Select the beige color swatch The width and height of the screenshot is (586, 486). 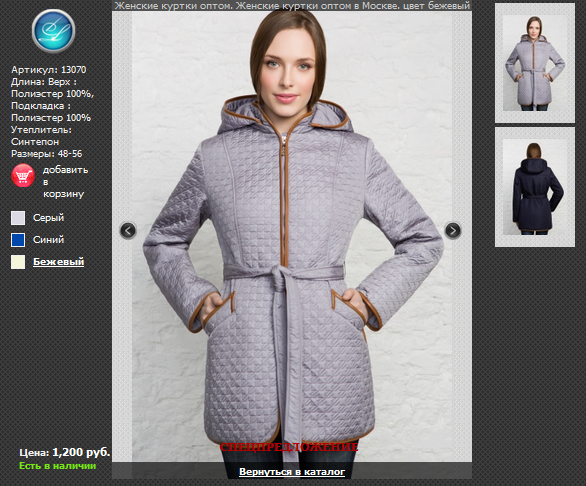18,262
